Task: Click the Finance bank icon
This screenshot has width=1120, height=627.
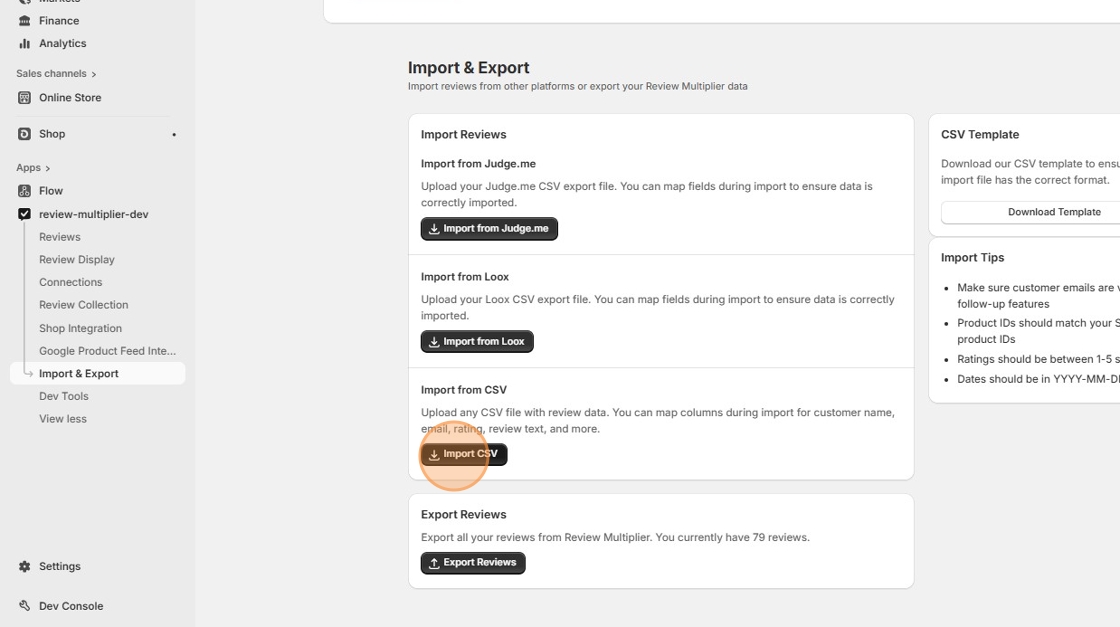Action: click(24, 21)
